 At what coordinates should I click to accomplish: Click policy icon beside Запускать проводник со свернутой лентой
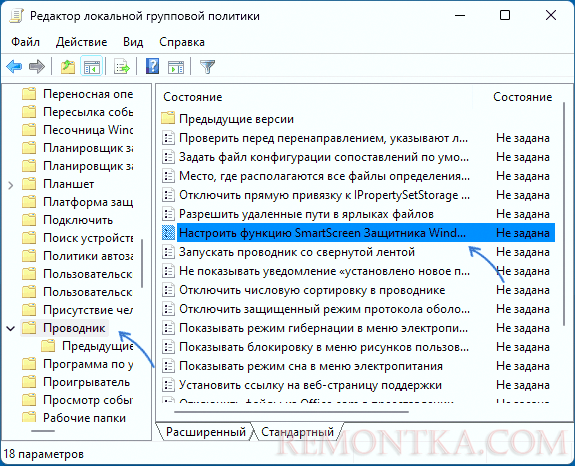[x=168, y=252]
